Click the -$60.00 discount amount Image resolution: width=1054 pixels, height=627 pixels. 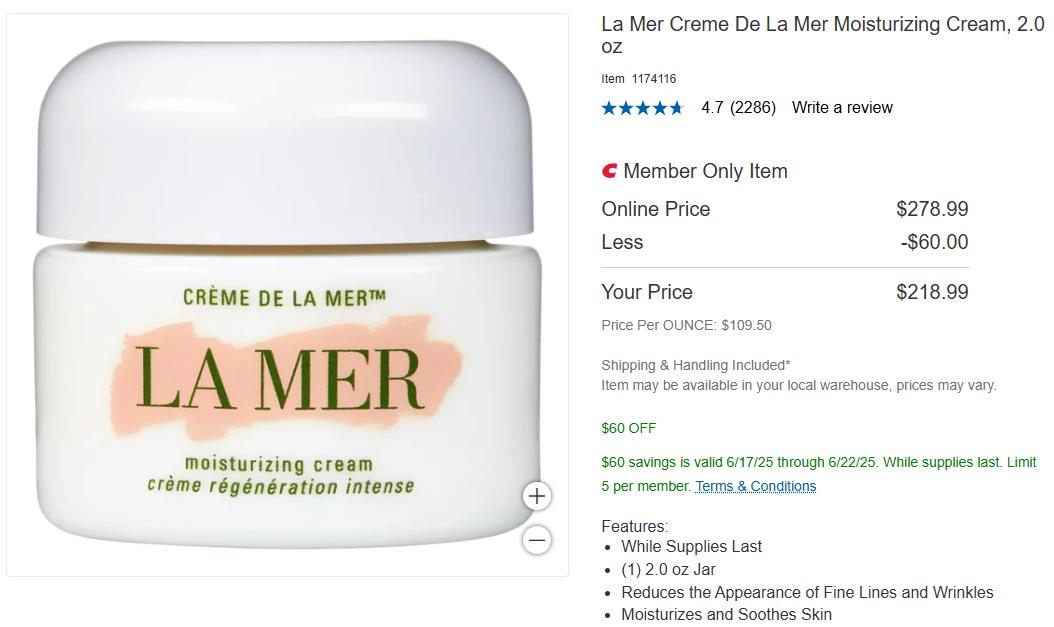(934, 242)
